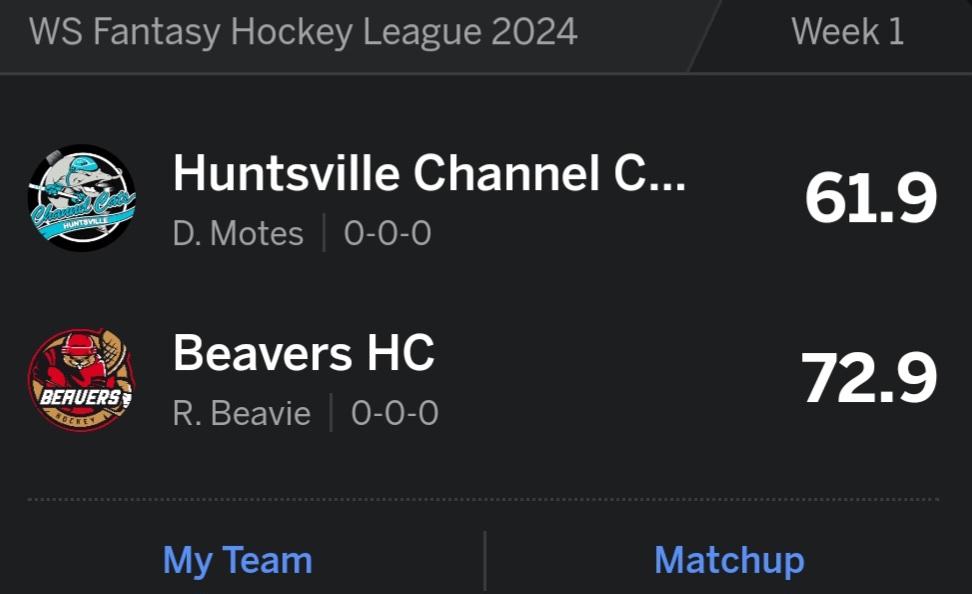Click the Beavers HC team logo
The height and width of the screenshot is (594, 972).
click(81, 380)
